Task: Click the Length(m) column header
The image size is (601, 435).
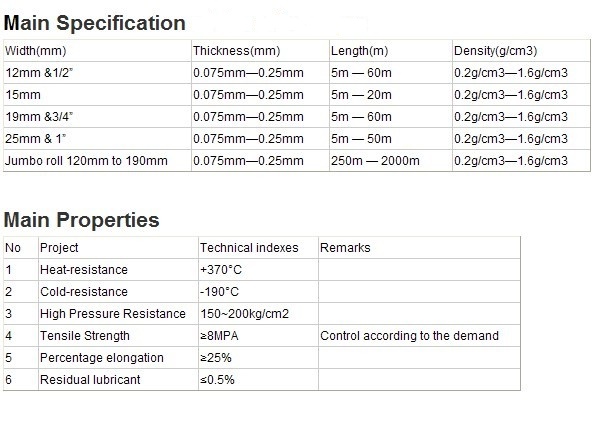Action: point(358,50)
